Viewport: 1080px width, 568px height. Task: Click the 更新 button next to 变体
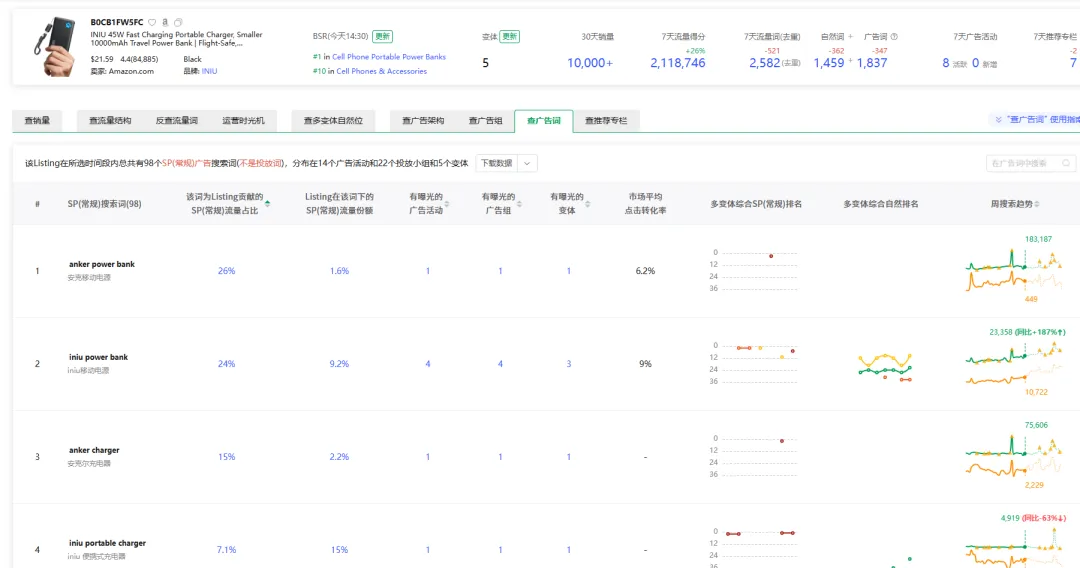pos(510,36)
